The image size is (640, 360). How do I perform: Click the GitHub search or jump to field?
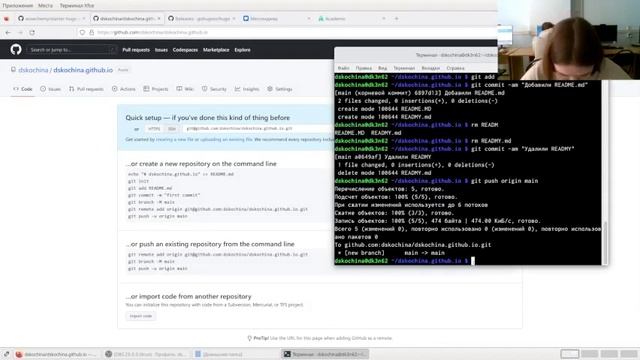(x=72, y=50)
